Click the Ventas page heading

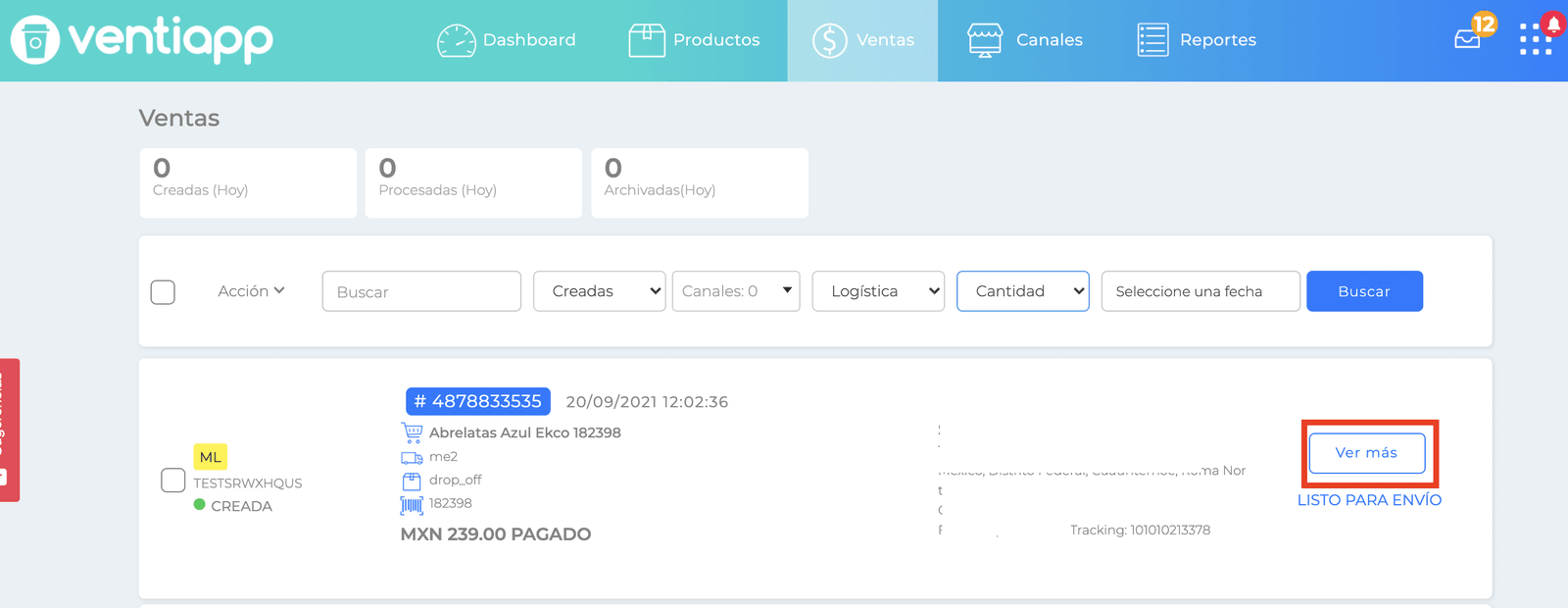click(x=179, y=118)
